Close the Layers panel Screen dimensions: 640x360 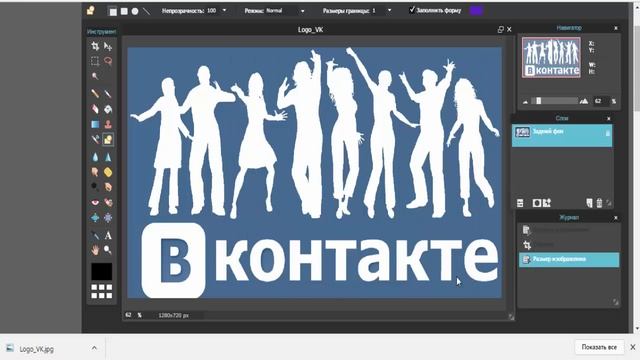point(609,119)
